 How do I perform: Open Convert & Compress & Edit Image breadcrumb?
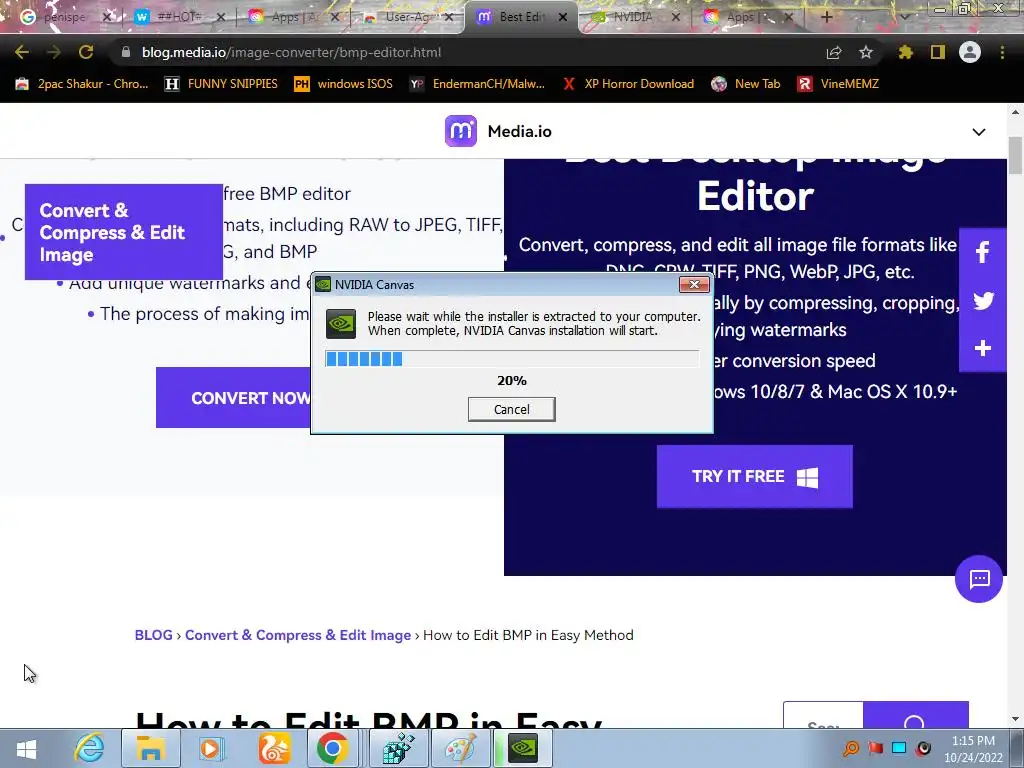click(298, 635)
